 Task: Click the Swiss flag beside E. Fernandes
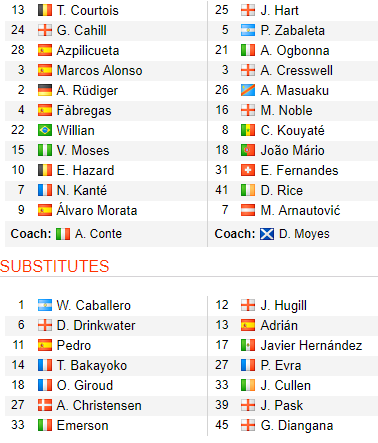248,170
